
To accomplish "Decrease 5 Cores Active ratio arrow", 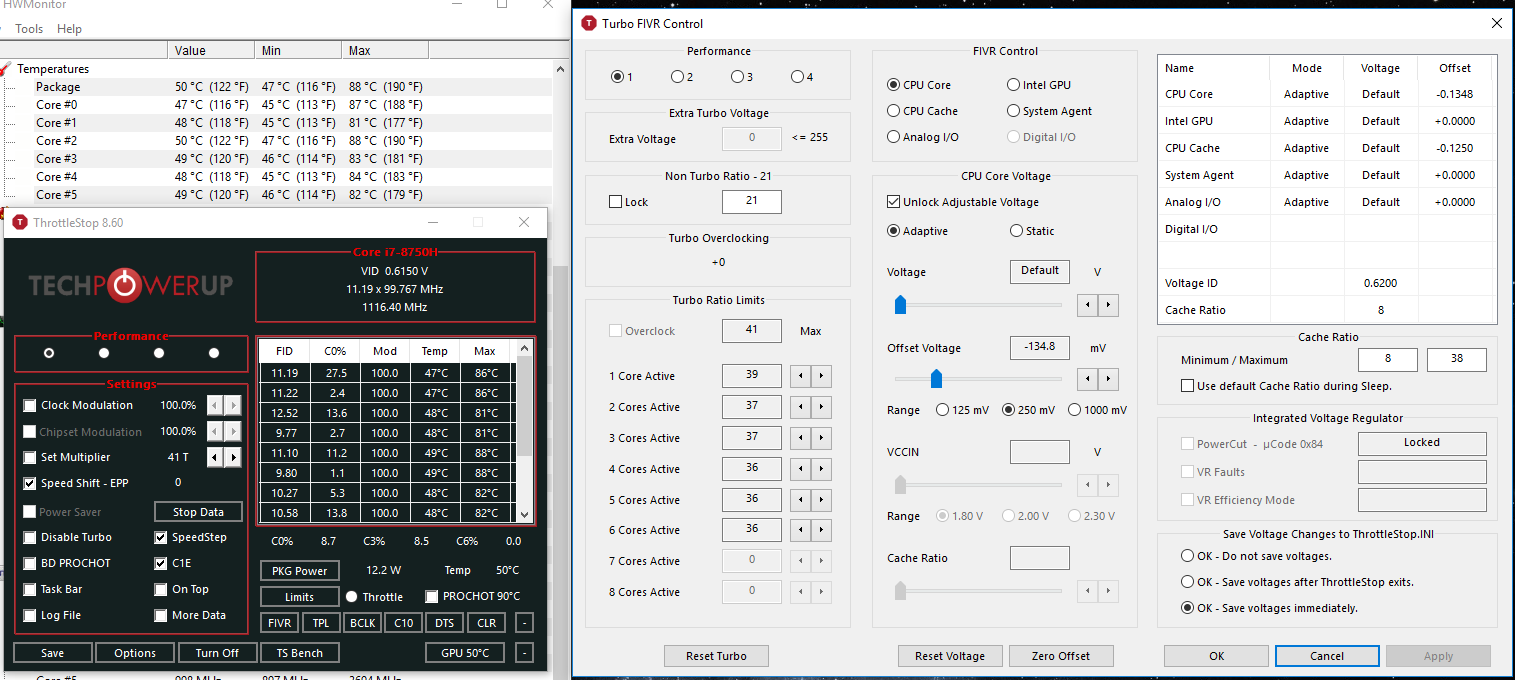I will click(799, 500).
